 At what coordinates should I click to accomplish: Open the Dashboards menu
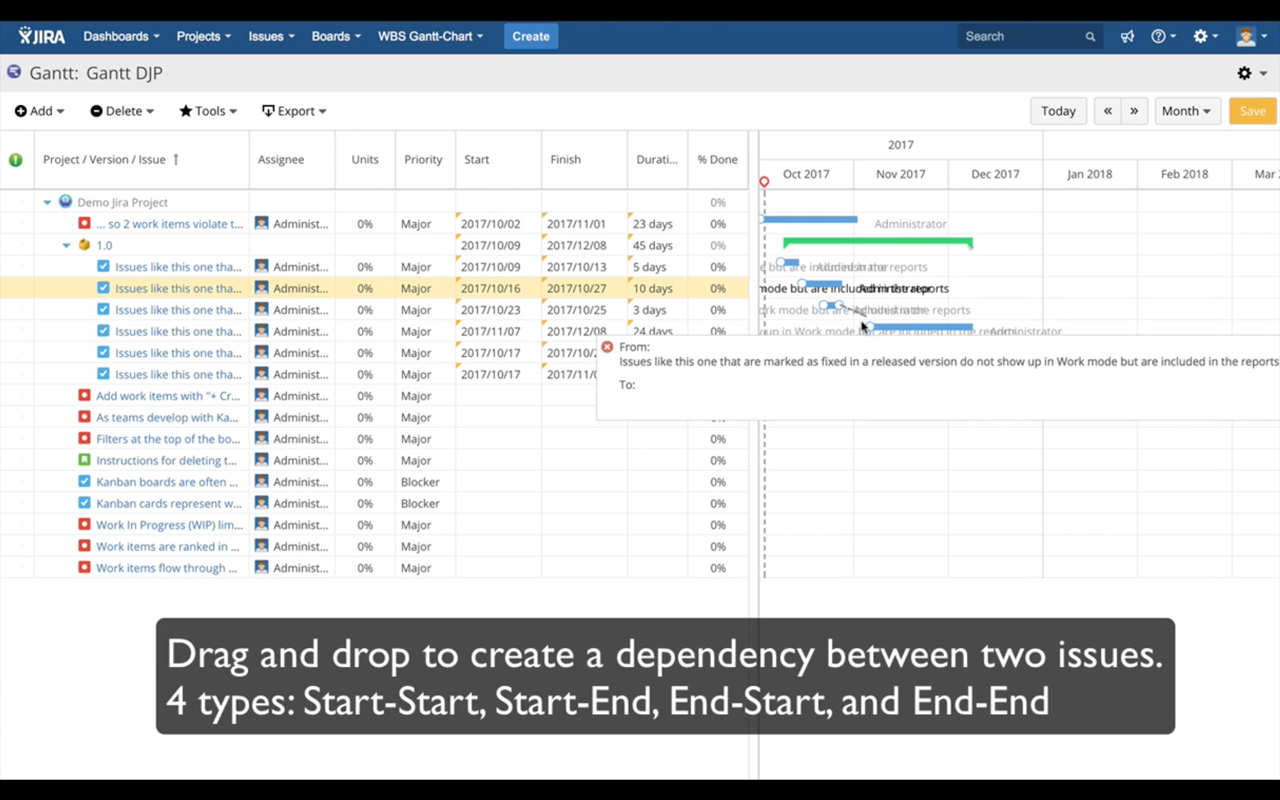point(121,36)
